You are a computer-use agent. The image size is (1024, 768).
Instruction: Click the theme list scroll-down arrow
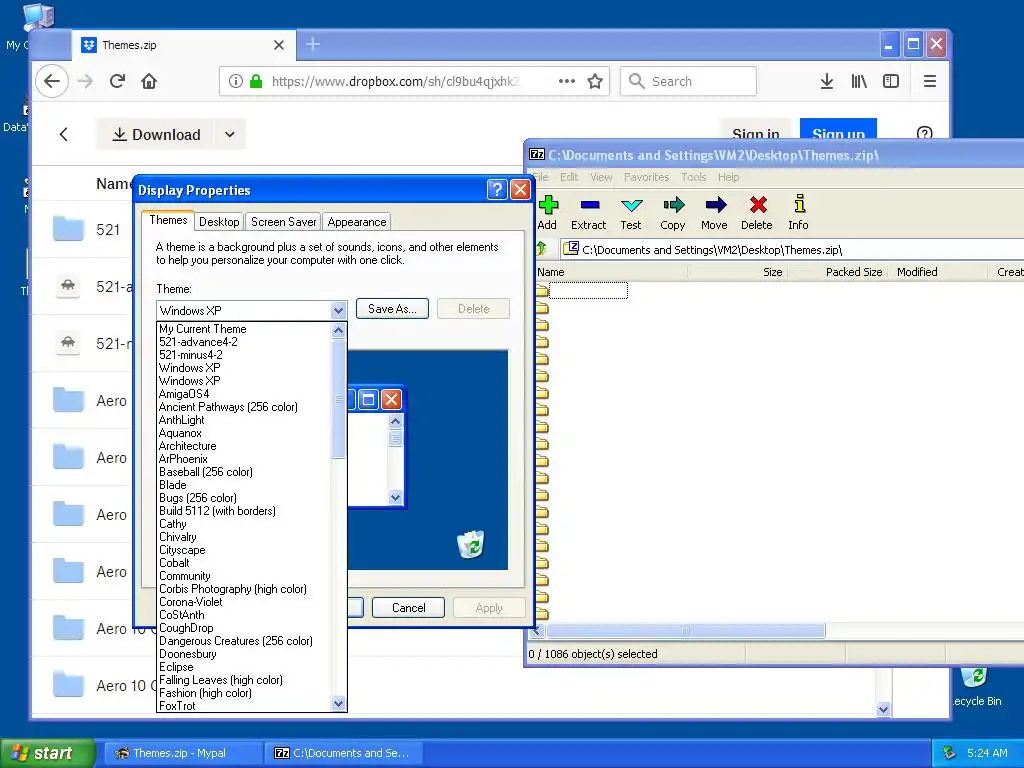tap(338, 703)
